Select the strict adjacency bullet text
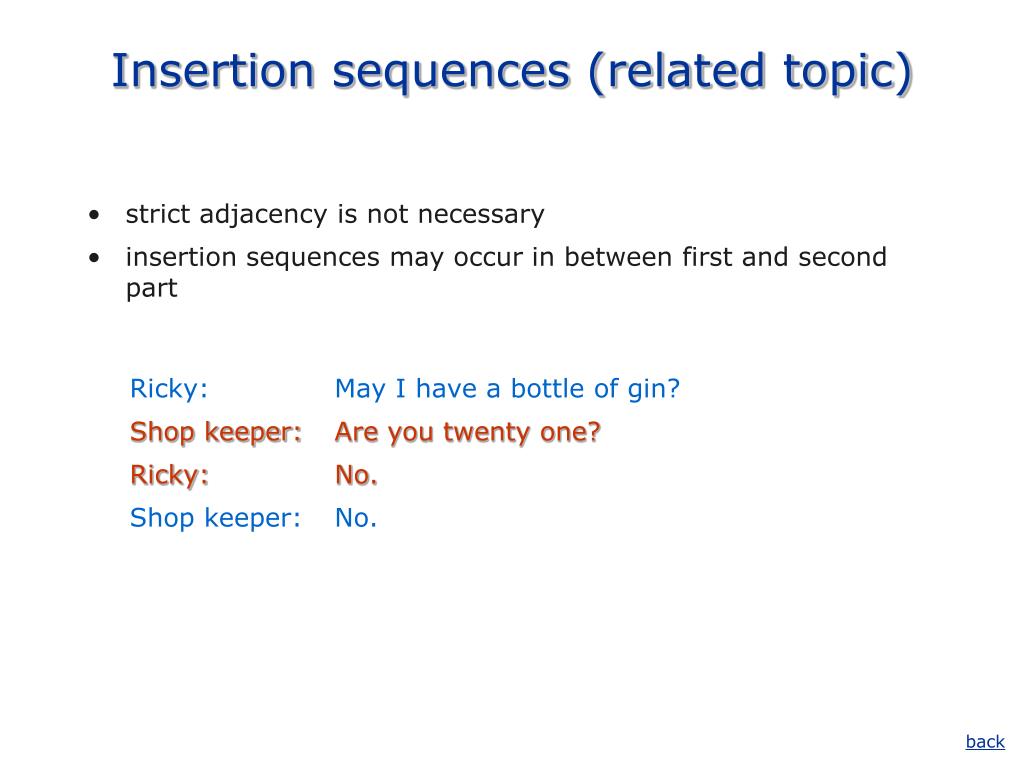Image resolution: width=1024 pixels, height=768 pixels. pos(335,214)
